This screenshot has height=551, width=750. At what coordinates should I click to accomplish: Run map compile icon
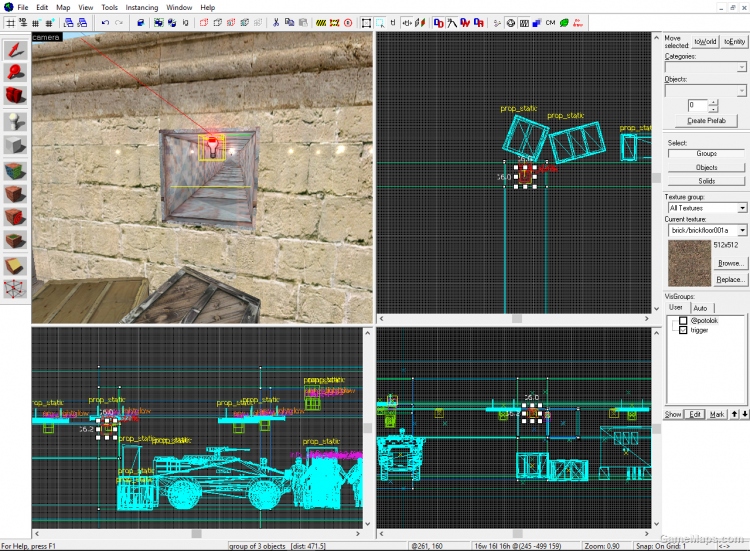[577, 22]
